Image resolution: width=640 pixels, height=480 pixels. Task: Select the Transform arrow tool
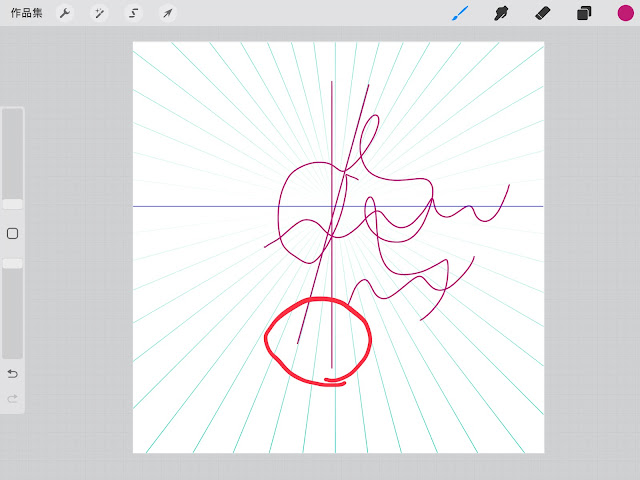[168, 13]
